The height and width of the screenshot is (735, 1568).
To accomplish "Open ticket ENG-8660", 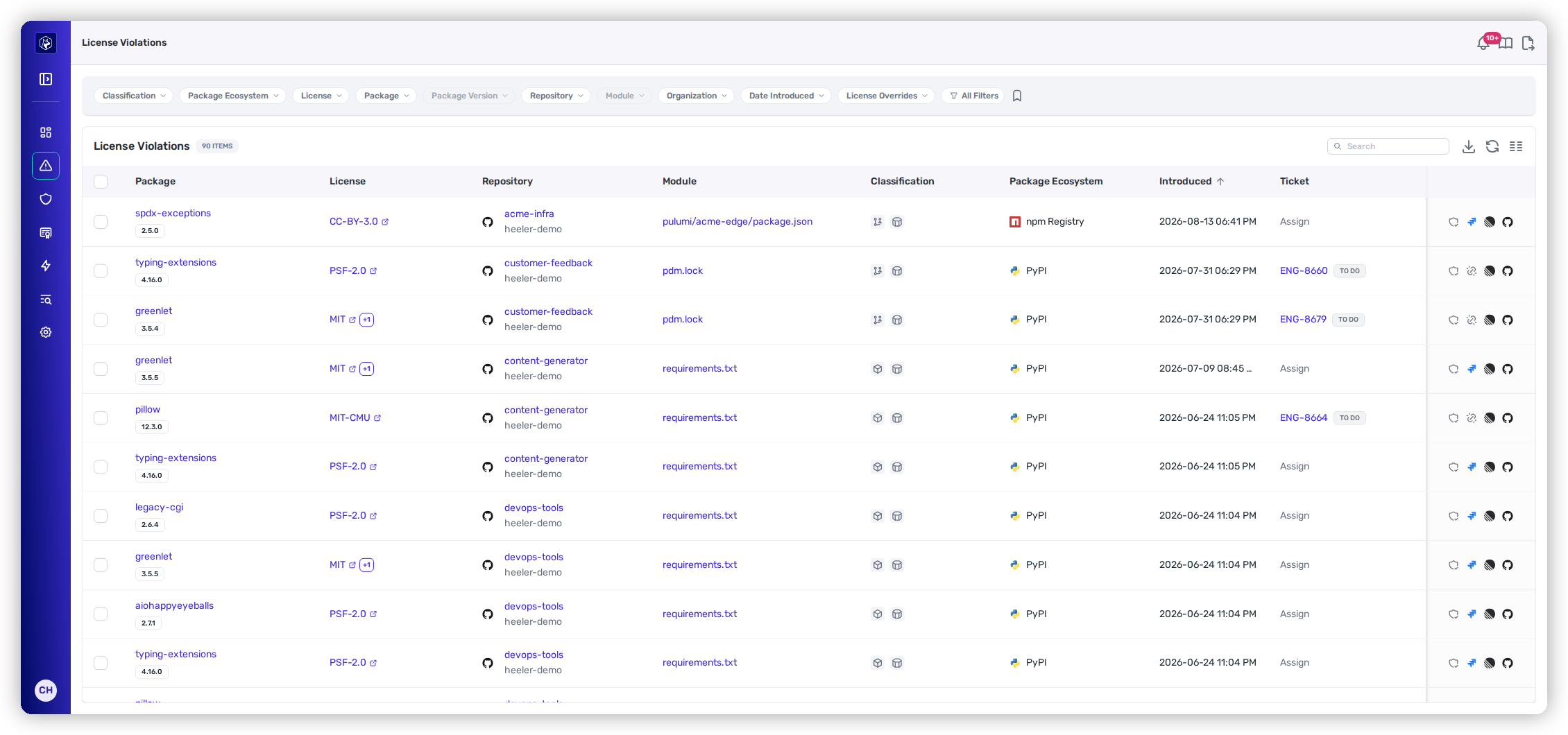I will click(x=1304, y=271).
